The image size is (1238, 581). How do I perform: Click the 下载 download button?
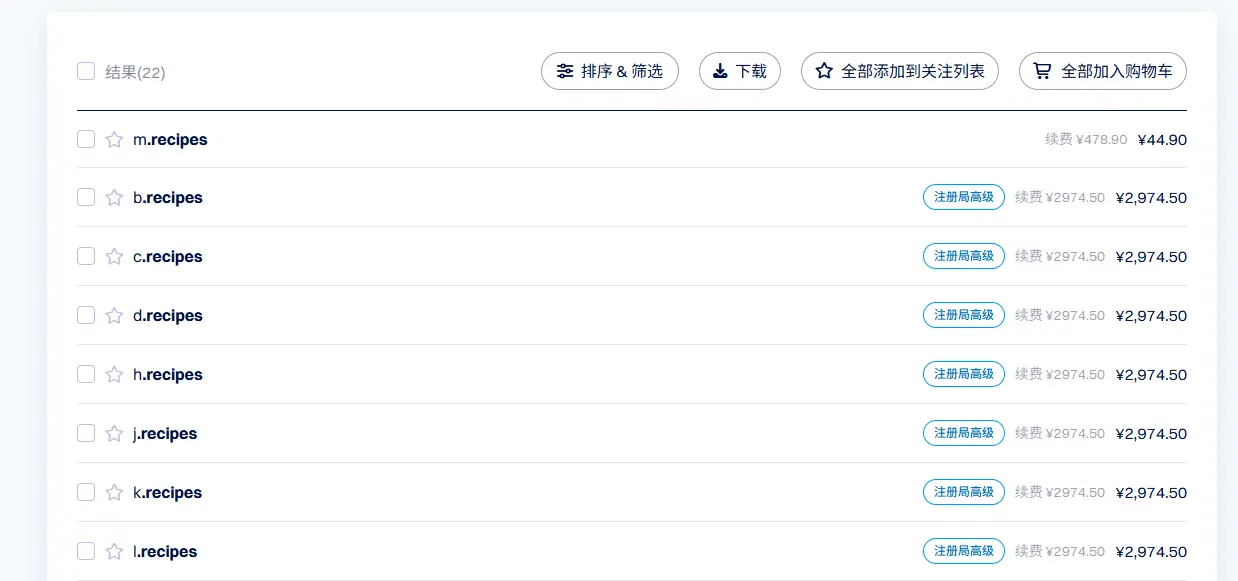tap(740, 71)
